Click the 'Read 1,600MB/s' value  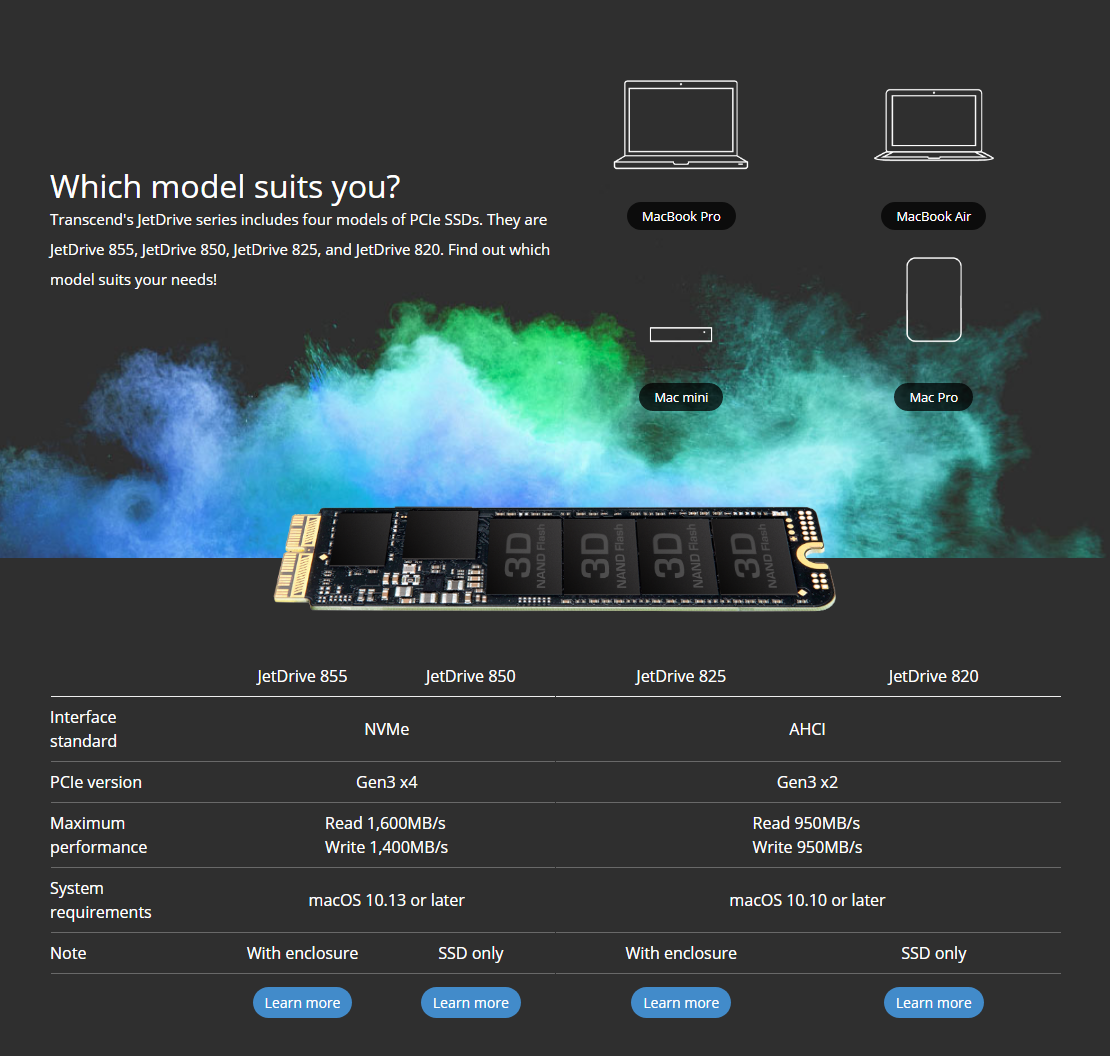(x=385, y=823)
